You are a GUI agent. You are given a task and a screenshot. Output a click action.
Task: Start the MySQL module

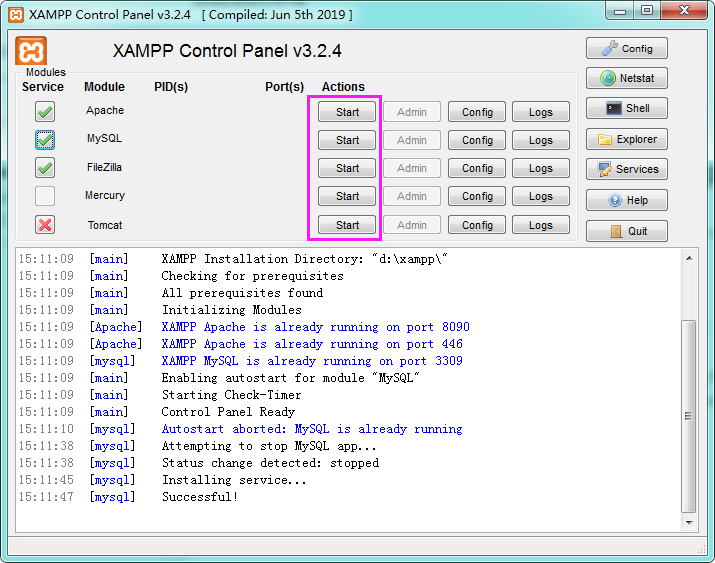click(x=347, y=140)
